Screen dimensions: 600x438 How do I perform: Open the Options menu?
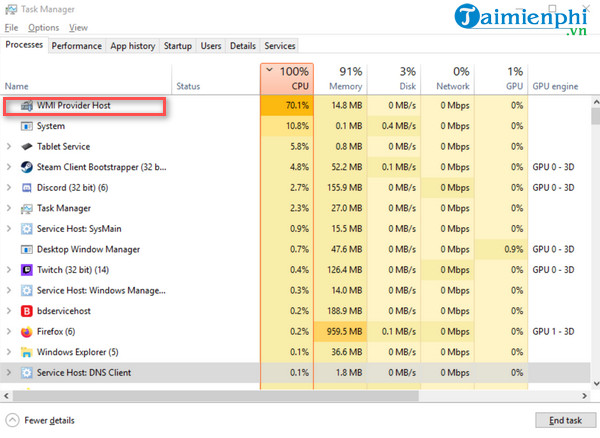tap(44, 28)
